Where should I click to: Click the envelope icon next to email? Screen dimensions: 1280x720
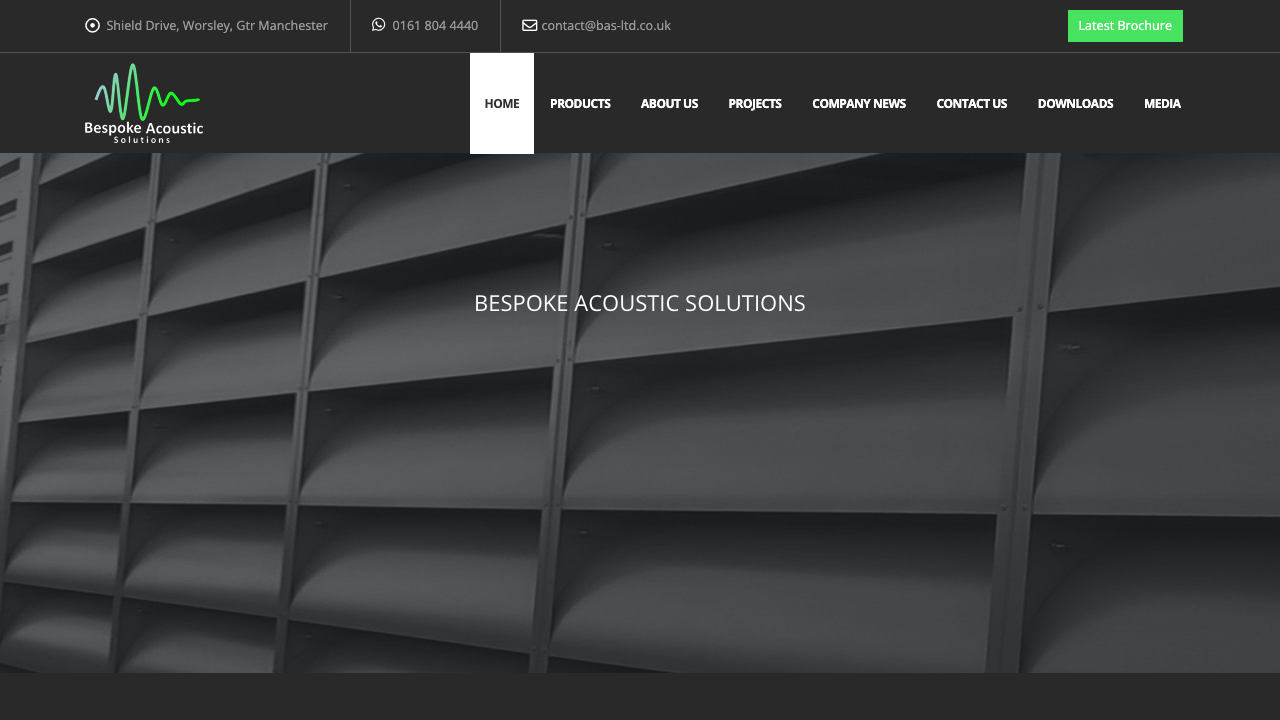[529, 25]
